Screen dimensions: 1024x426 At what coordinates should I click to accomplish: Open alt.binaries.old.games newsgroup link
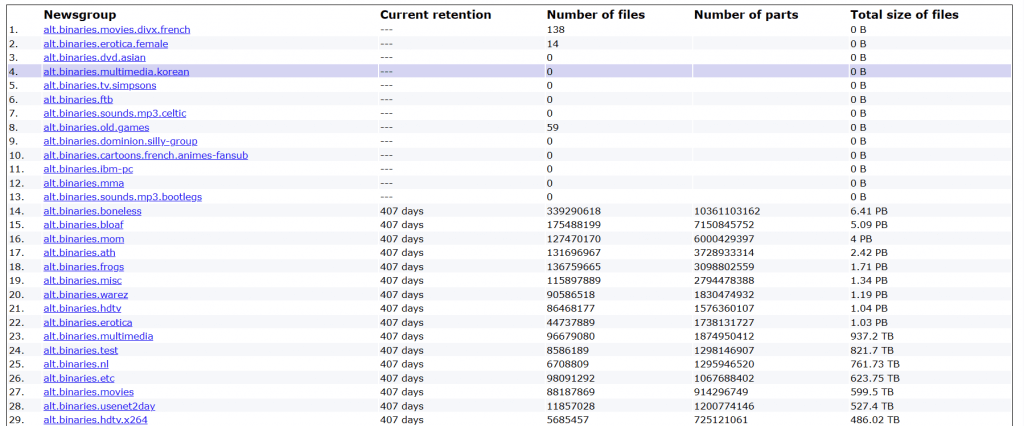pos(96,127)
